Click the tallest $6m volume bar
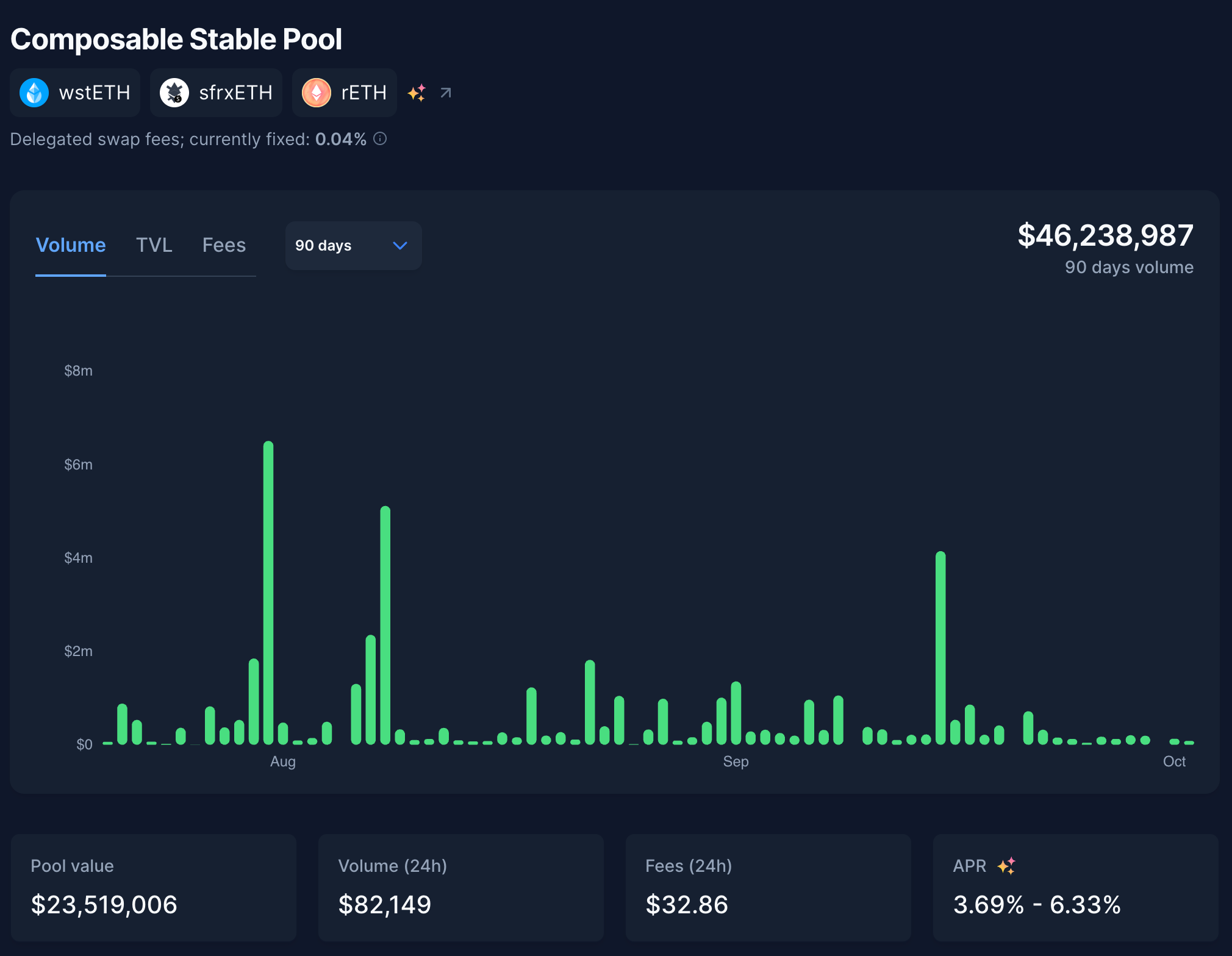This screenshot has width=1232, height=956. [268, 591]
